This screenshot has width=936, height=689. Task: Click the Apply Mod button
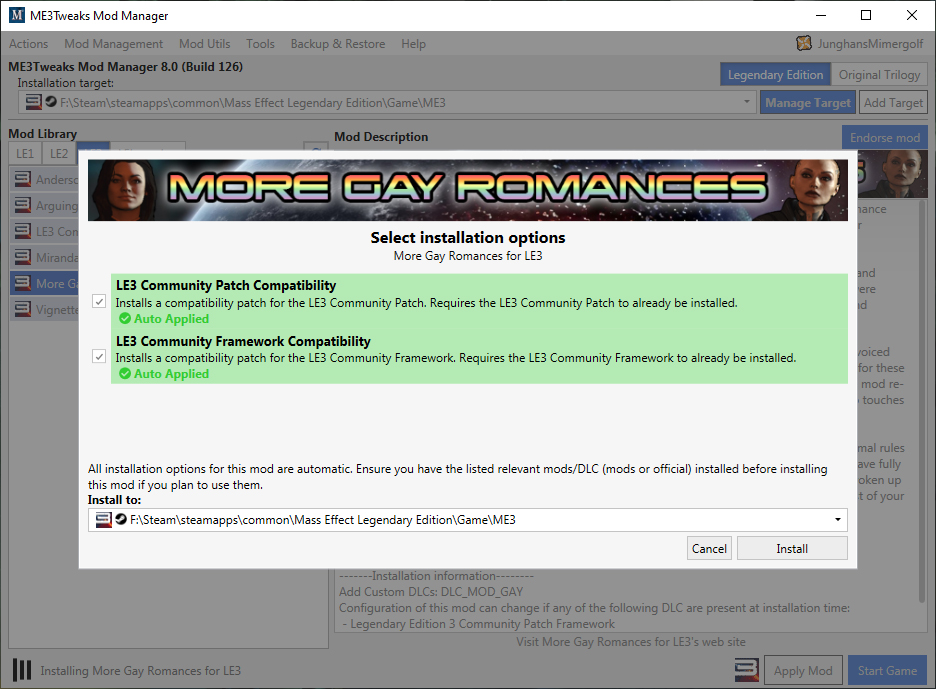[803, 670]
